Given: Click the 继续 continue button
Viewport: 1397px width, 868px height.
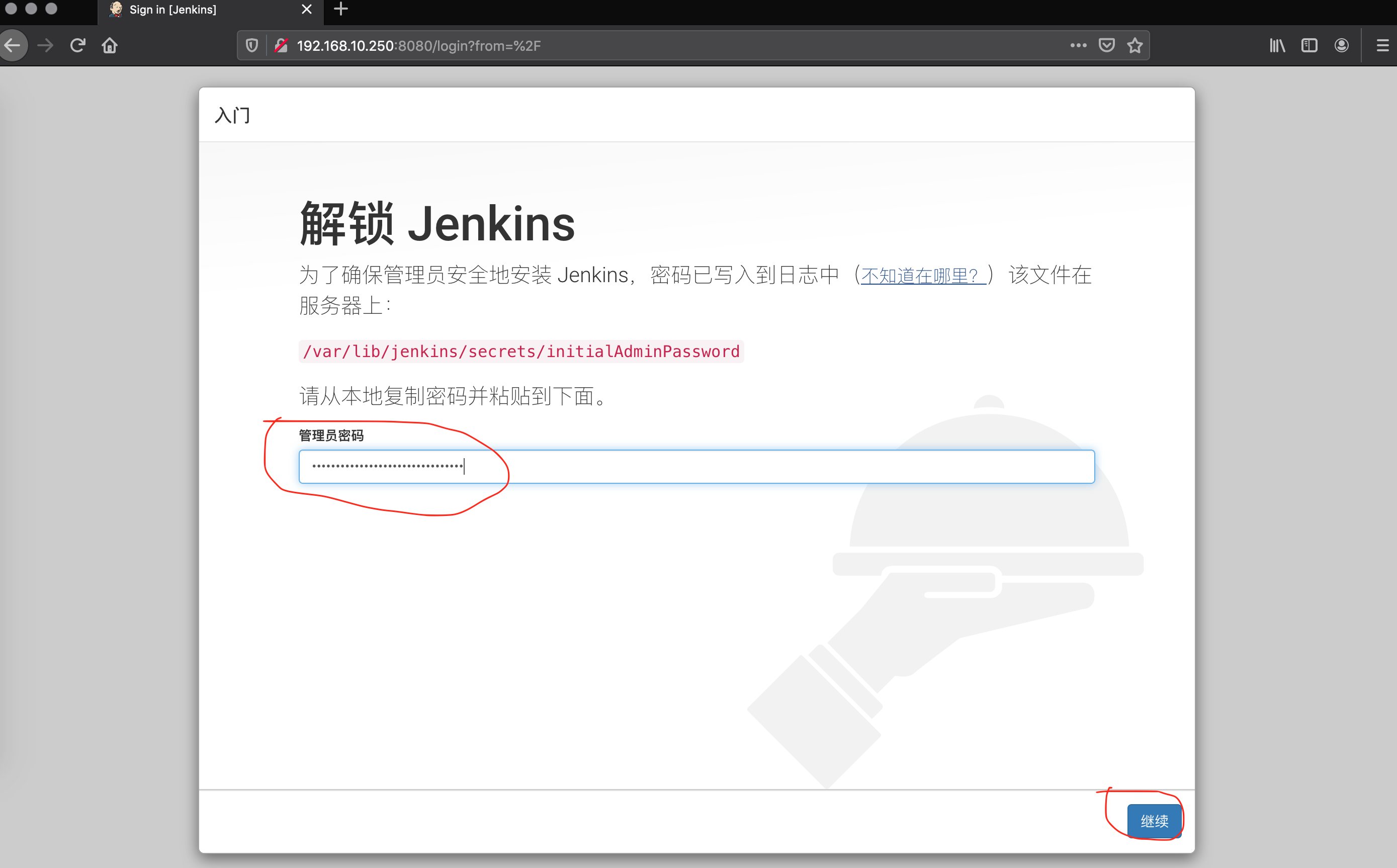Looking at the screenshot, I should point(1154,821).
